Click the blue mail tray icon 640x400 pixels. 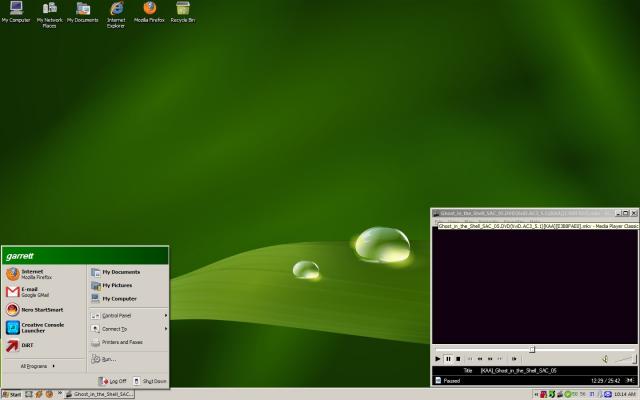click(x=608, y=394)
